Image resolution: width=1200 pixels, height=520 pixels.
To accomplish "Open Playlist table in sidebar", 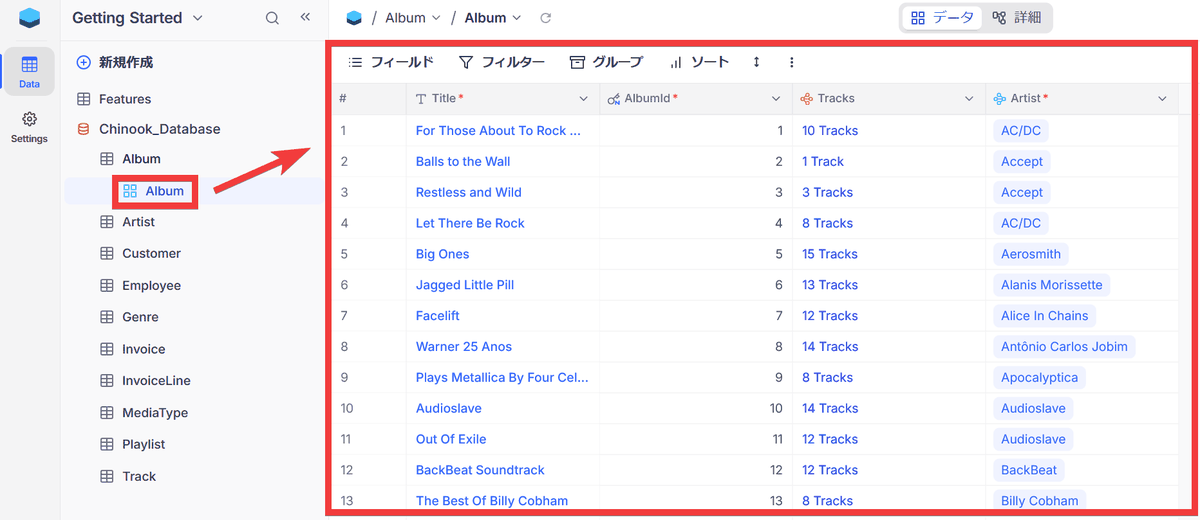I will [144, 444].
